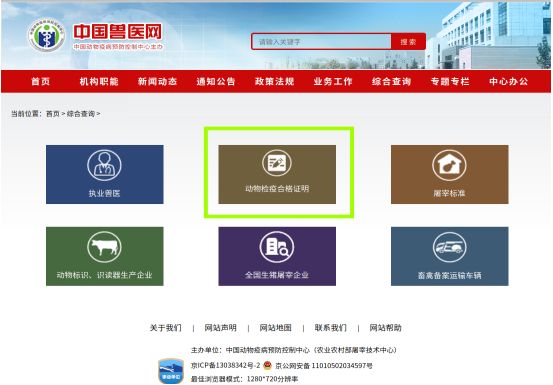Open the 网站帮助 footer link
The width and height of the screenshot is (553, 385).
click(x=385, y=328)
